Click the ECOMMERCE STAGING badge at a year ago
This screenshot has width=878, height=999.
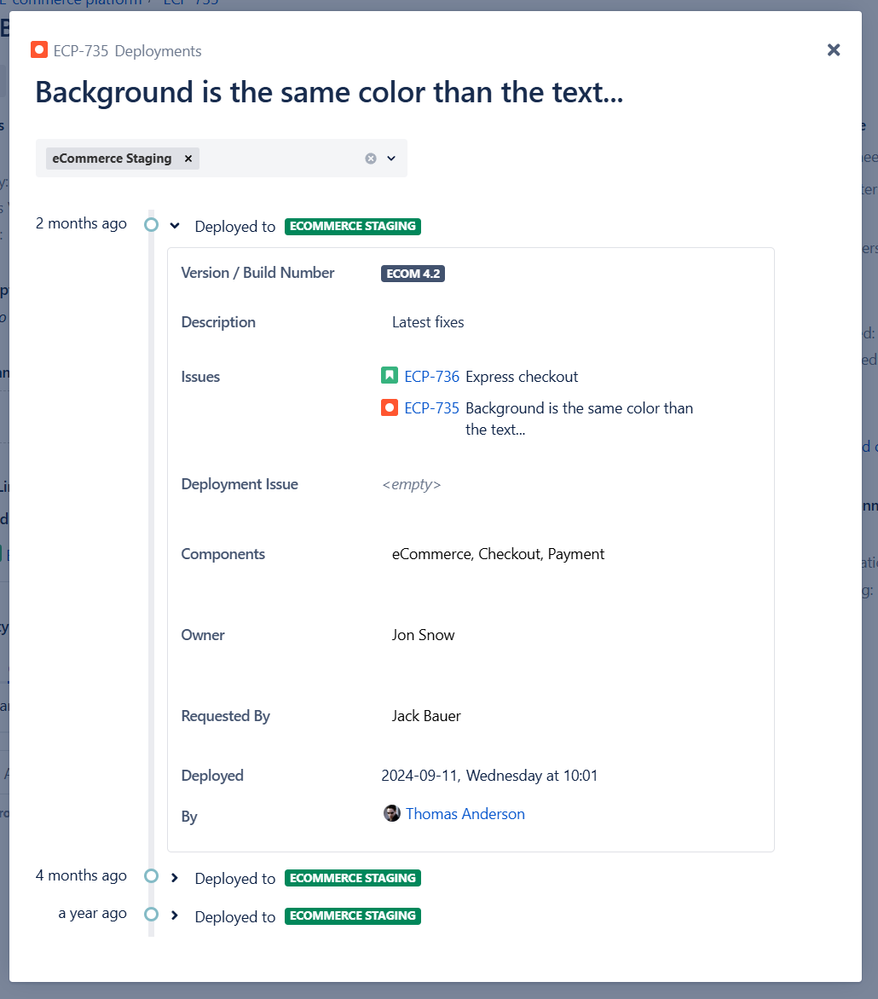point(352,916)
